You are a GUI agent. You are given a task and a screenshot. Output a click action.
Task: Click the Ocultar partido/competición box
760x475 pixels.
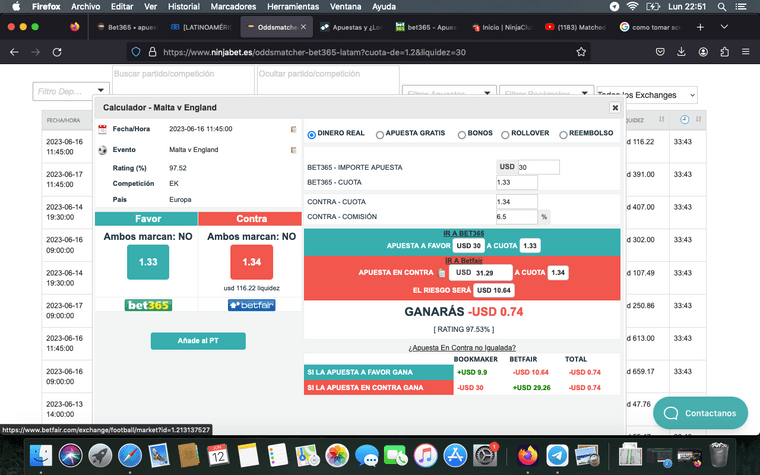click(328, 80)
